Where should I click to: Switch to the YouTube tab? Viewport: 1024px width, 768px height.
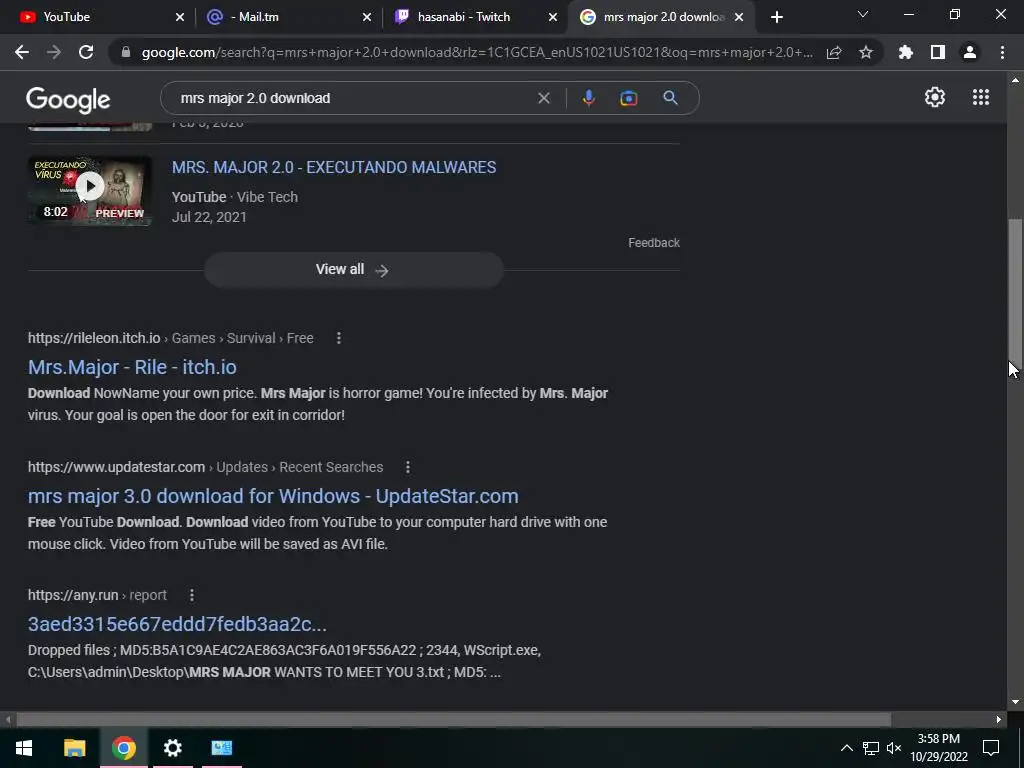(x=97, y=17)
